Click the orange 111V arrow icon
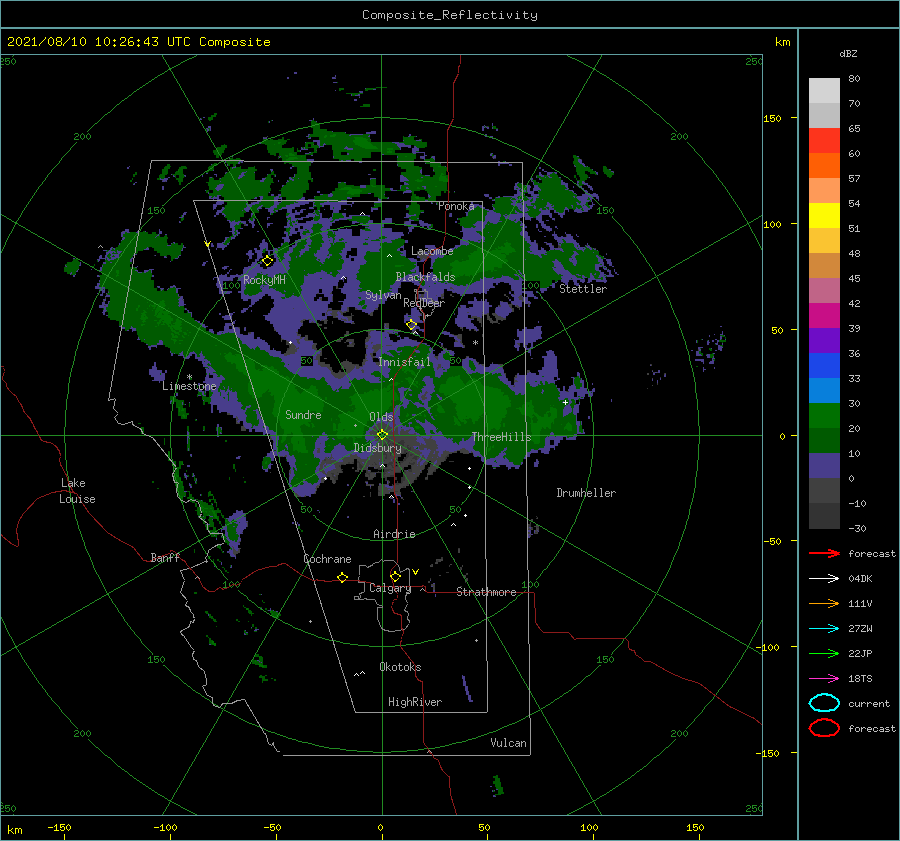This screenshot has width=900, height=841. pos(824,603)
